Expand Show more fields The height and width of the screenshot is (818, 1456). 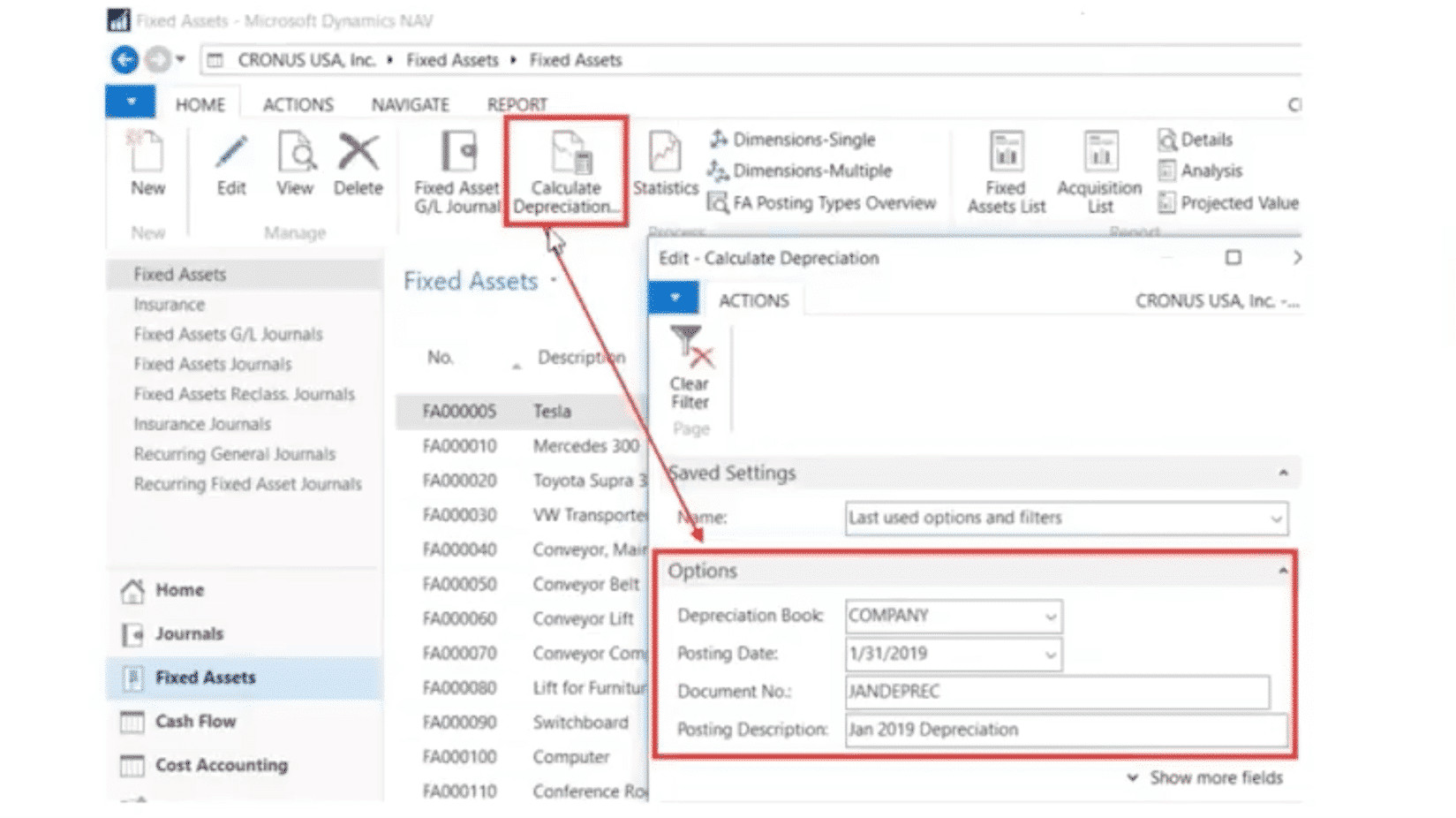click(x=1206, y=778)
